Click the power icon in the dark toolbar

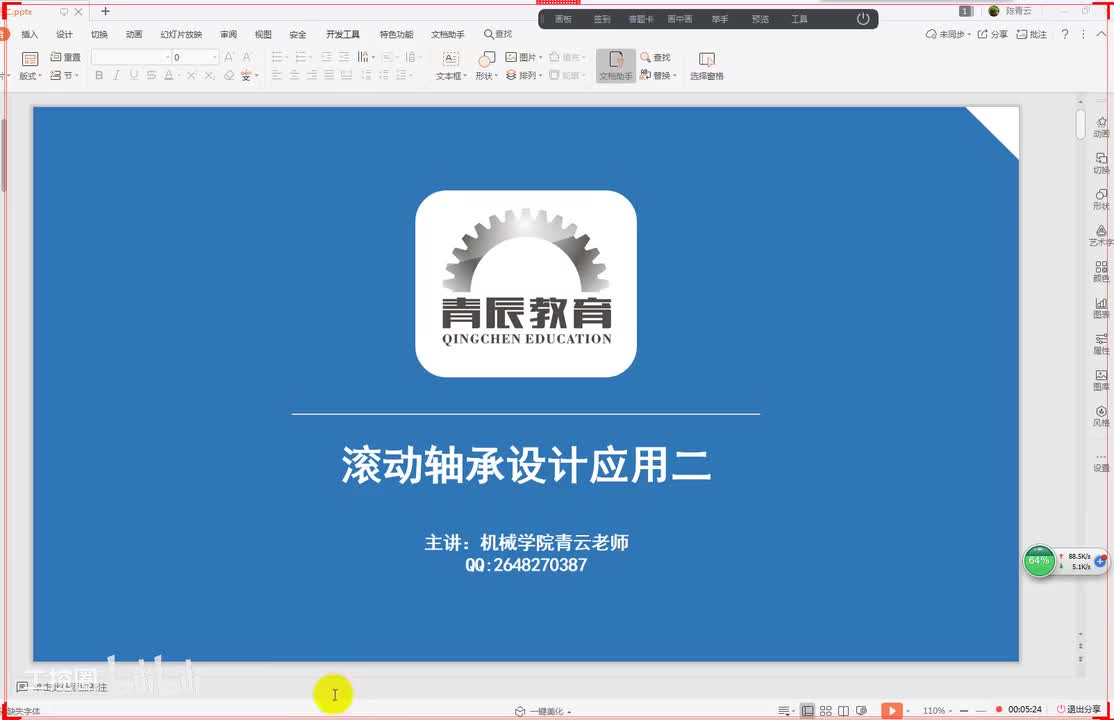click(x=862, y=19)
